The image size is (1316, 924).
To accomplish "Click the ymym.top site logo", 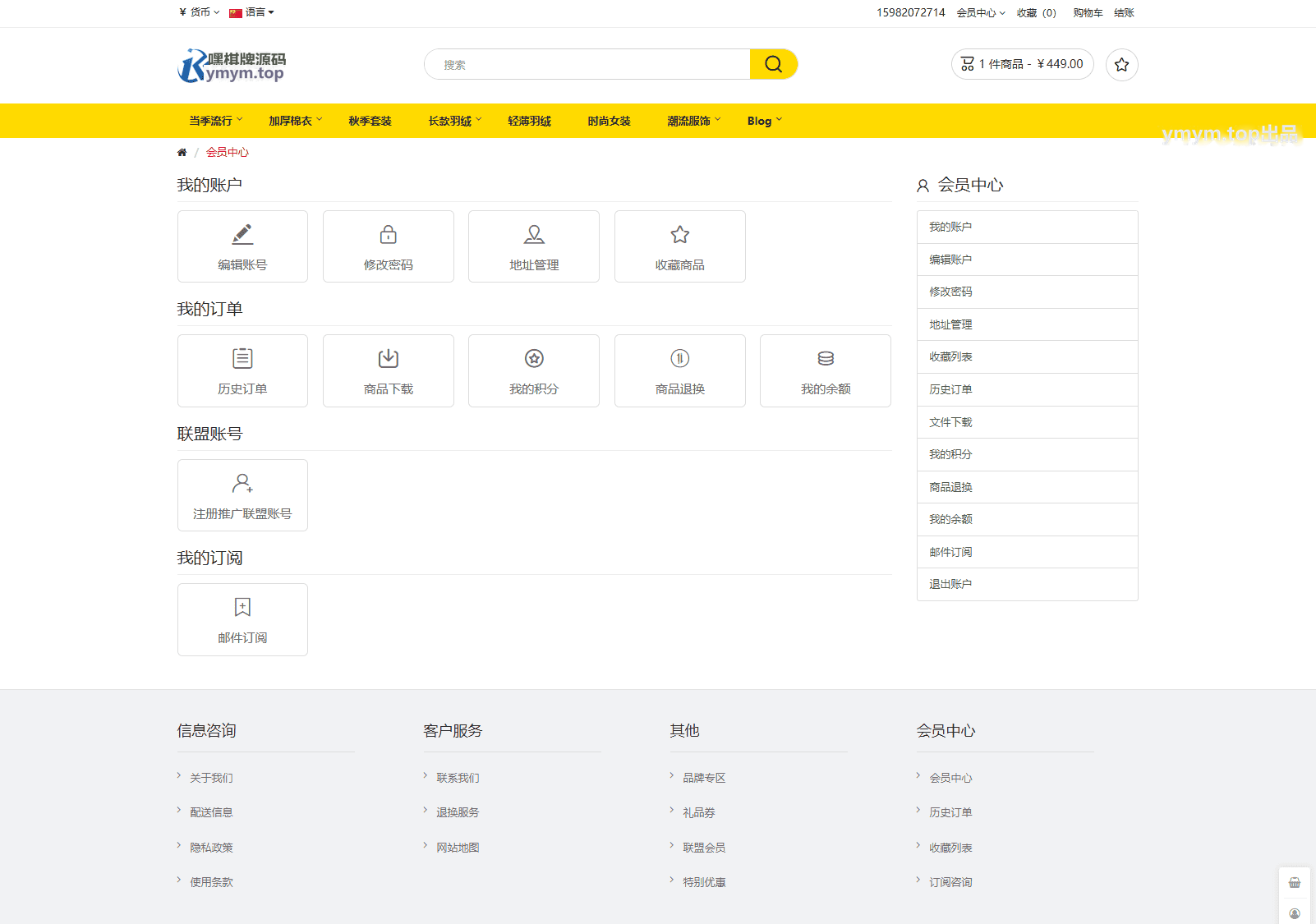I will click(x=232, y=66).
